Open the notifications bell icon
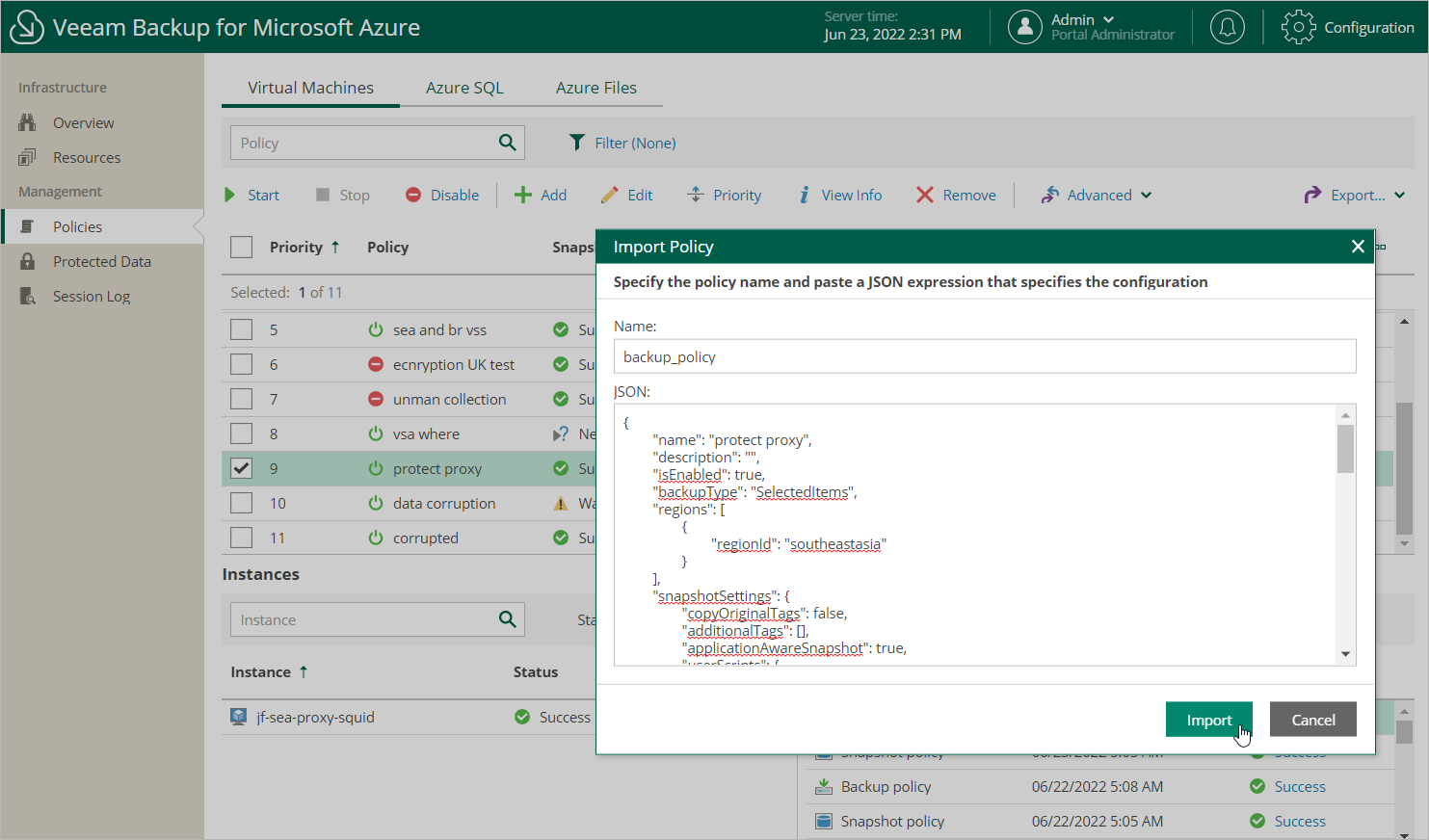Screen dimensions: 1429x840 tap(1227, 27)
